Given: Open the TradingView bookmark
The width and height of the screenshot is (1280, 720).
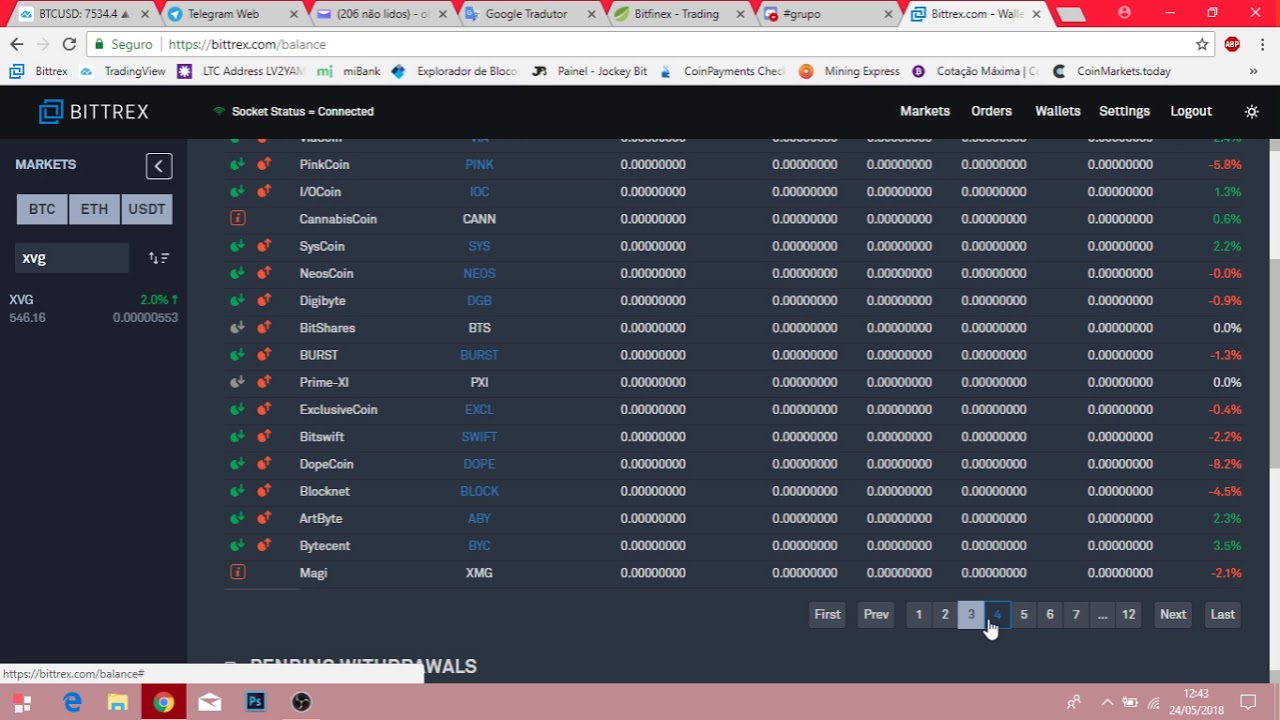Looking at the screenshot, I should coord(122,71).
